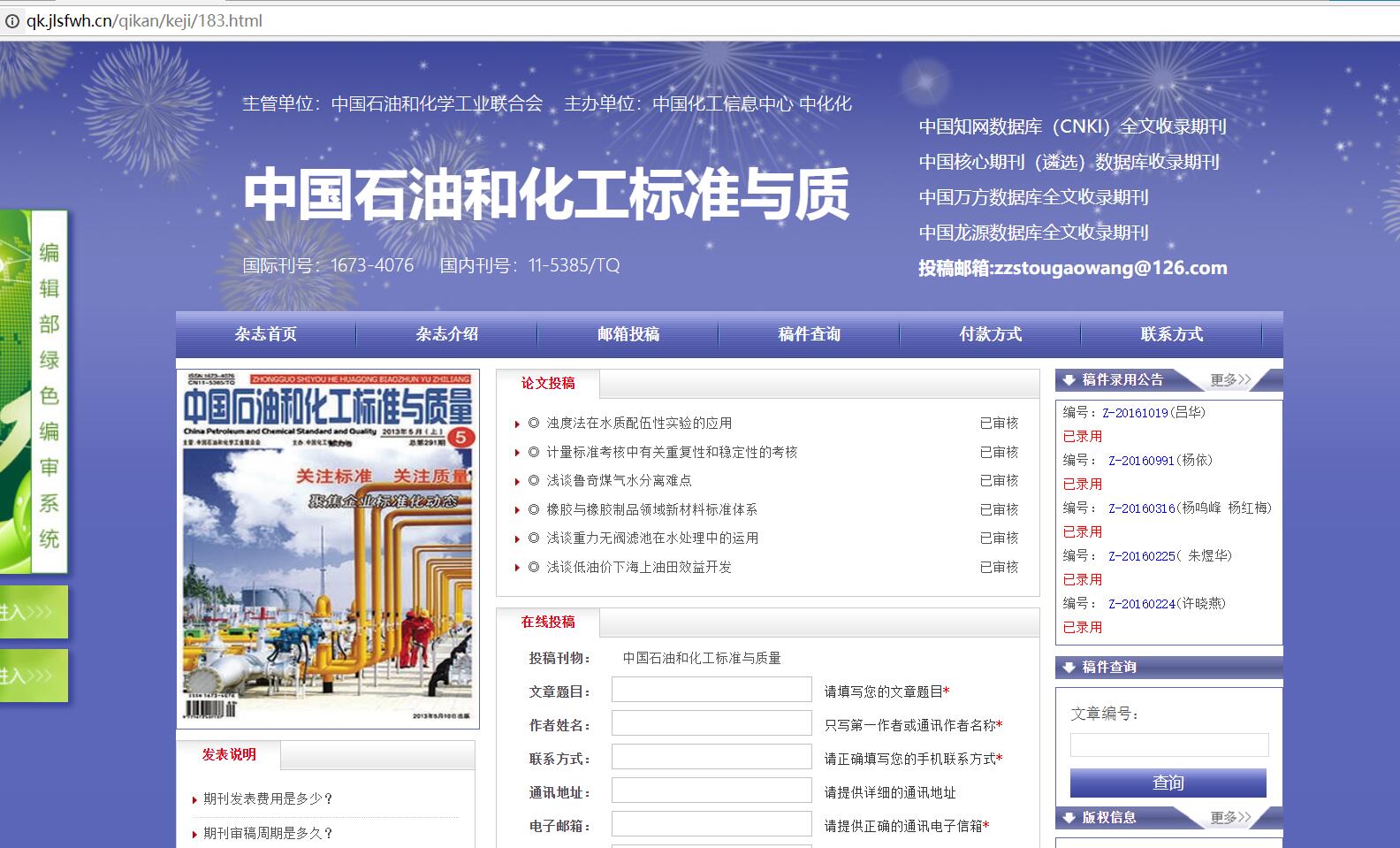
Task: Click the browser address bar URL
Action: pos(144,21)
